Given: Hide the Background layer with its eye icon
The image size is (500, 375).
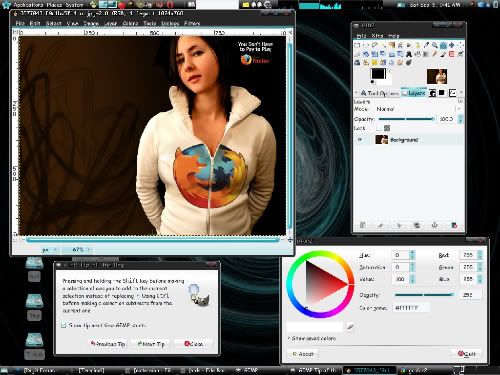Looking at the screenshot, I should pyautogui.click(x=360, y=140).
